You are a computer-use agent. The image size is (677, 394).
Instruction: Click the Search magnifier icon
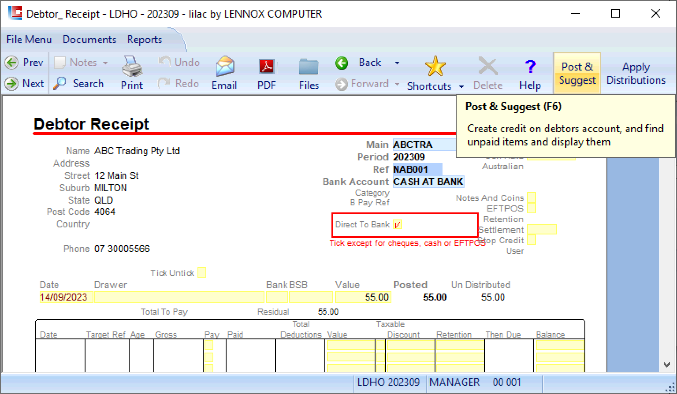click(x=60, y=83)
